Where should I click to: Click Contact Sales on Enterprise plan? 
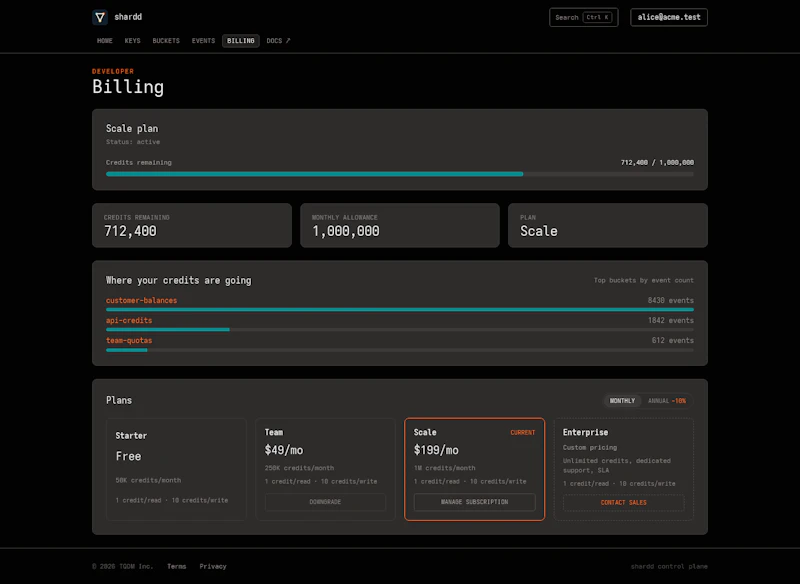pyautogui.click(x=623, y=502)
